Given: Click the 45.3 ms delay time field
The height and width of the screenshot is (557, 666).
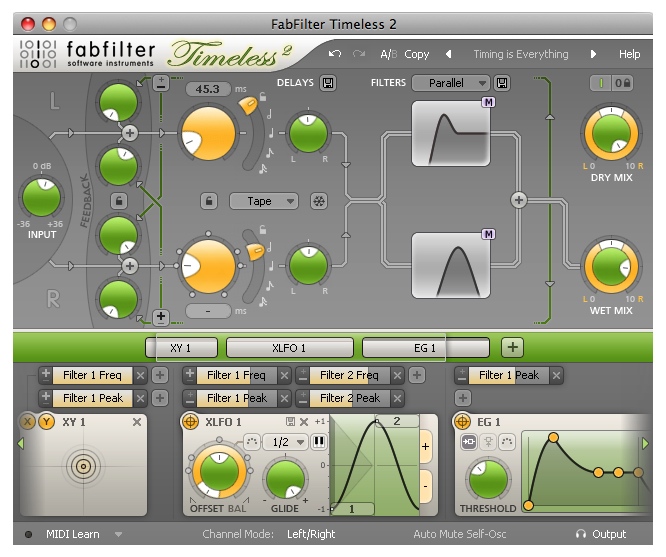Looking at the screenshot, I should (x=208, y=89).
